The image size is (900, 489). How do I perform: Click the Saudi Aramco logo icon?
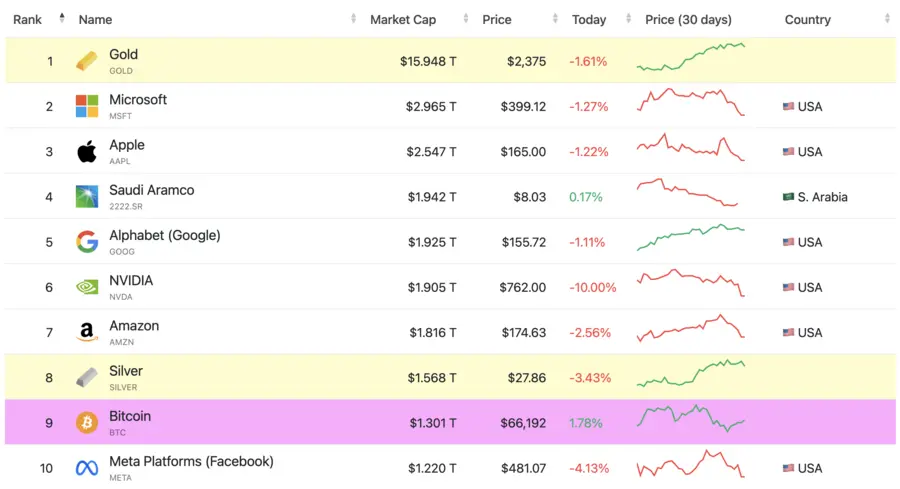(x=87, y=196)
